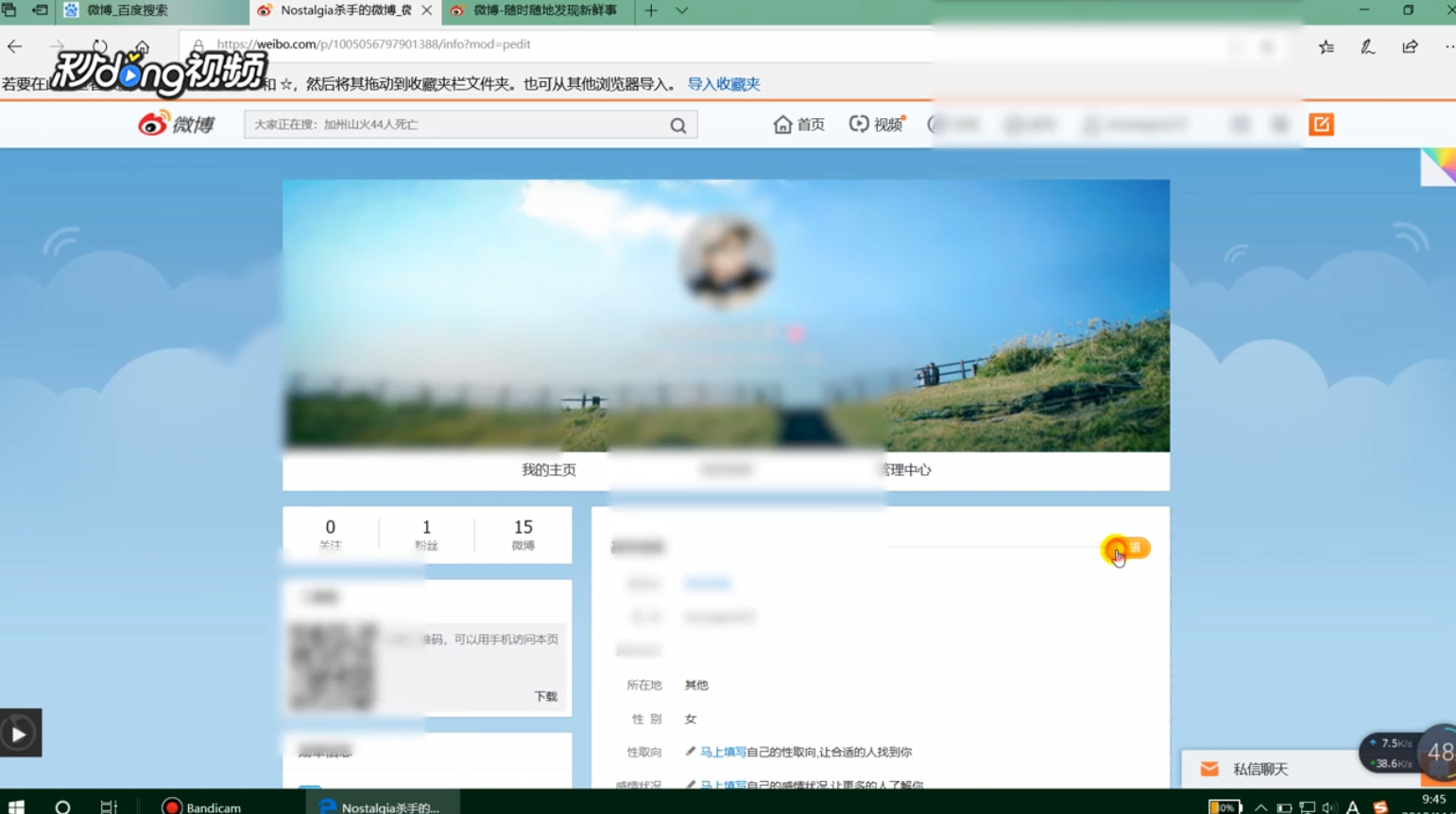Screen dimensions: 1456x814
Task: Click the orange envelope message icon
Action: (x=1209, y=770)
